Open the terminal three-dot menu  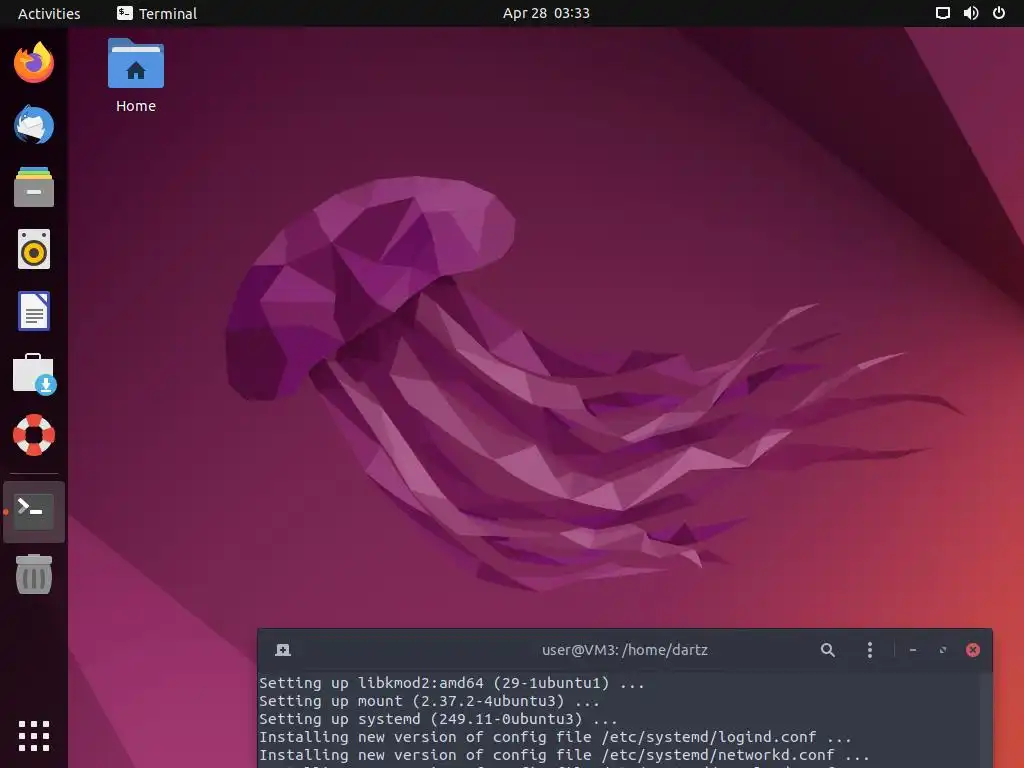(869, 650)
